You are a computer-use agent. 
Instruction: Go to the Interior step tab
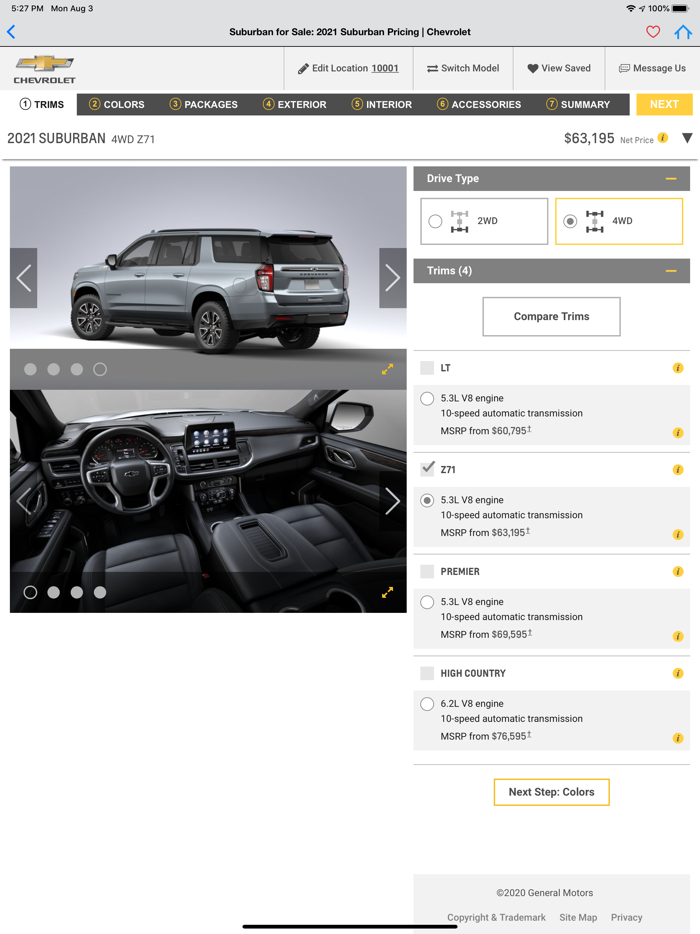(381, 104)
